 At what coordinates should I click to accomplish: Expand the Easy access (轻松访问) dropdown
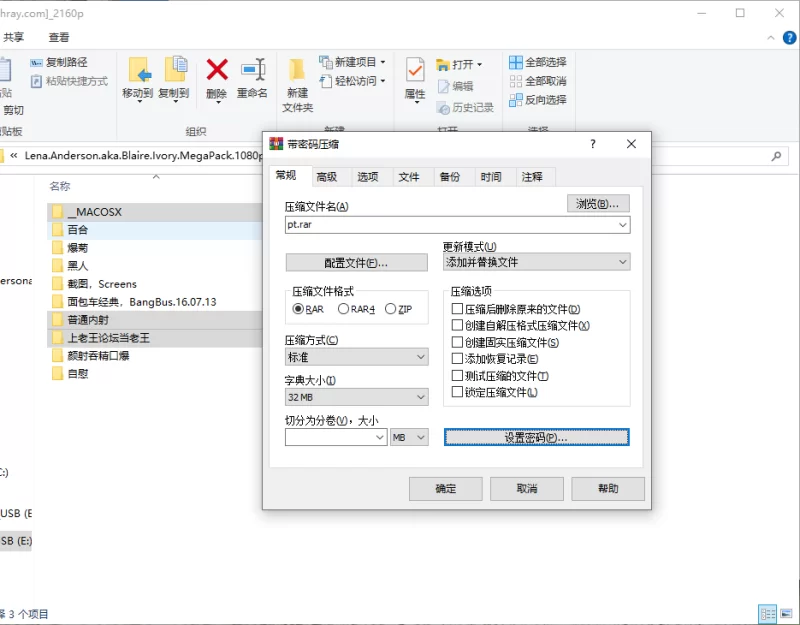[x=383, y=81]
